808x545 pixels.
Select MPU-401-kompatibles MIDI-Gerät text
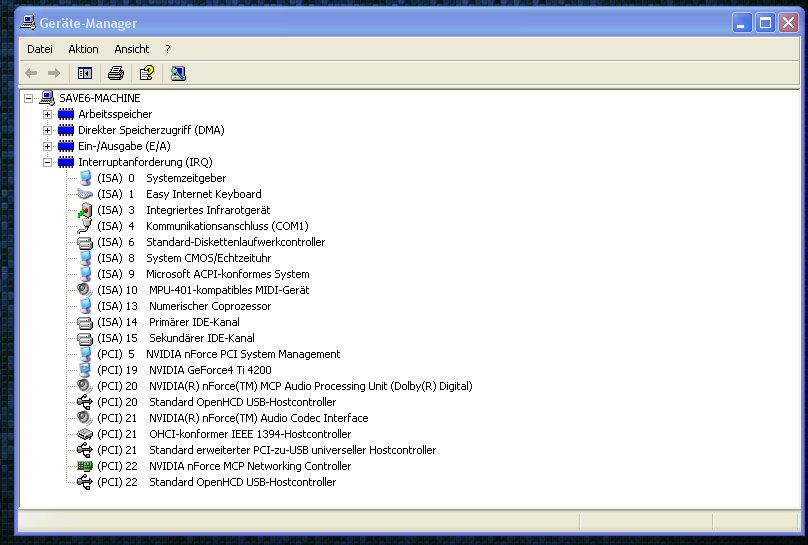tap(229, 290)
